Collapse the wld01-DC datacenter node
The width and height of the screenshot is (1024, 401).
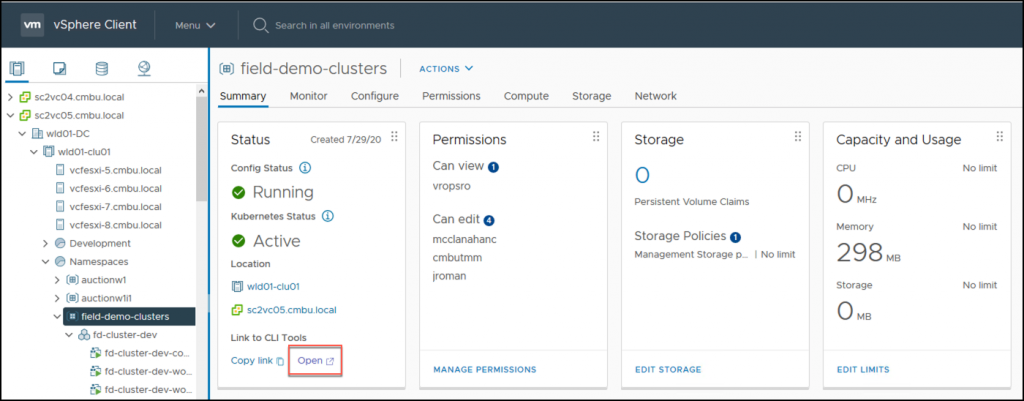pos(22,133)
